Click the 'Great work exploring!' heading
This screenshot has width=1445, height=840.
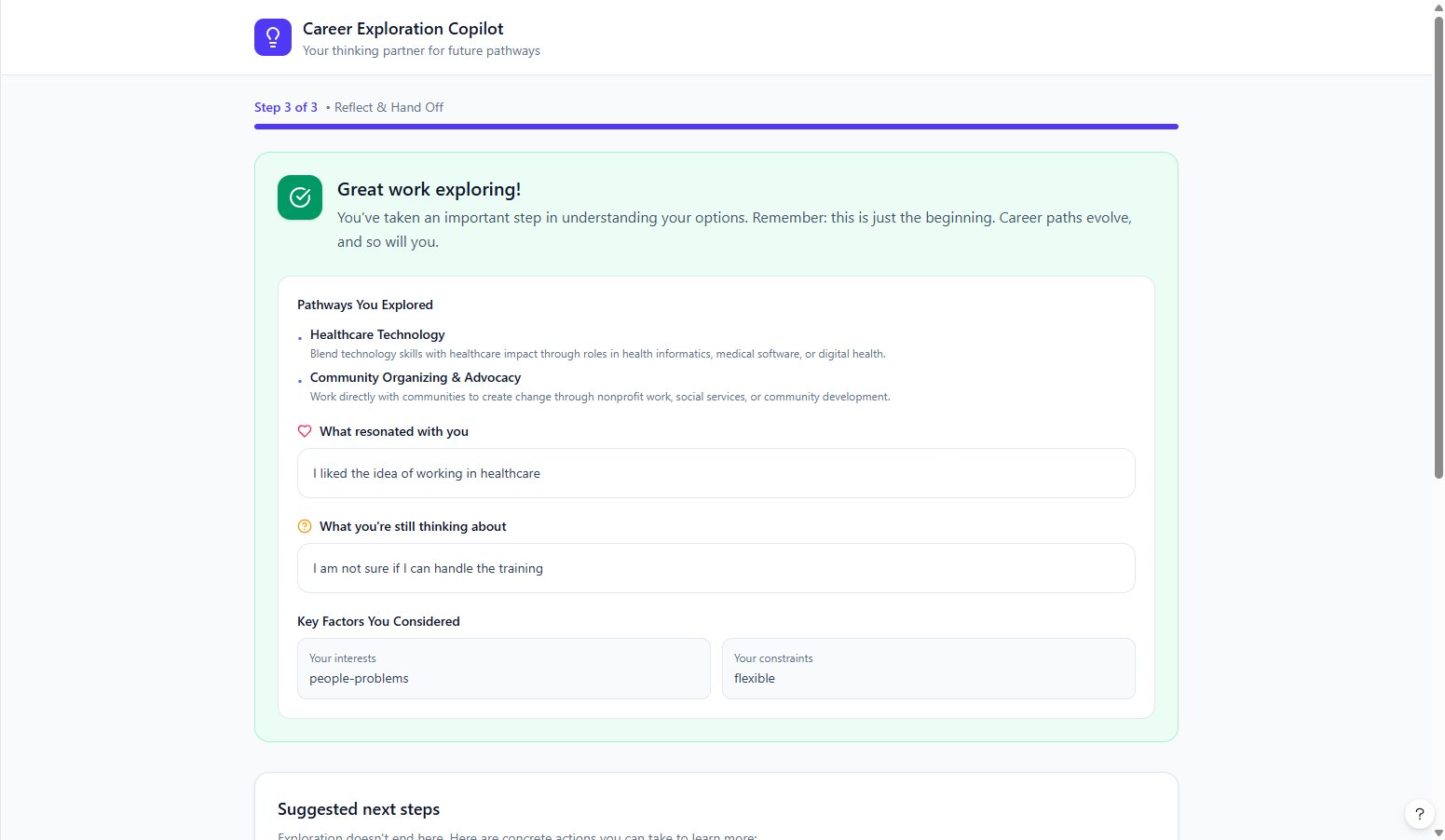[429, 189]
